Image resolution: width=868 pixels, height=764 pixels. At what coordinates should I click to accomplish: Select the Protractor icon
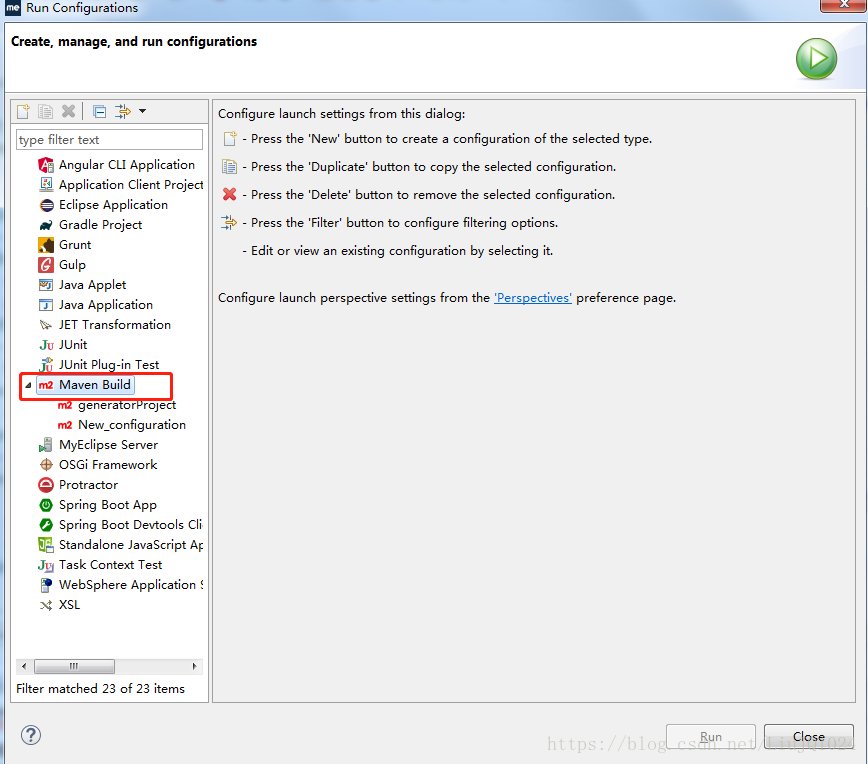click(x=46, y=485)
